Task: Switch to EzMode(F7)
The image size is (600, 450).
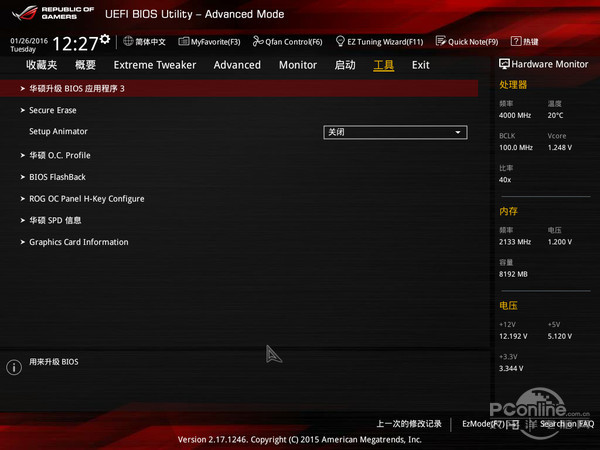Action: (x=490, y=424)
